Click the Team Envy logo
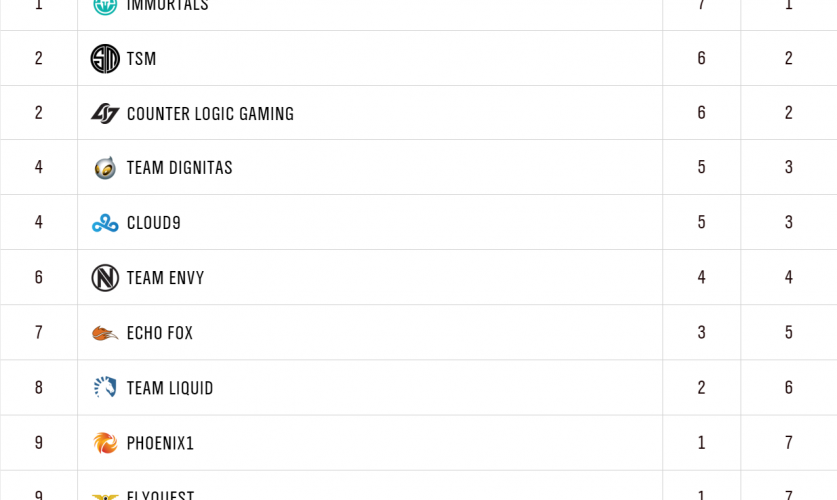 [x=105, y=278]
